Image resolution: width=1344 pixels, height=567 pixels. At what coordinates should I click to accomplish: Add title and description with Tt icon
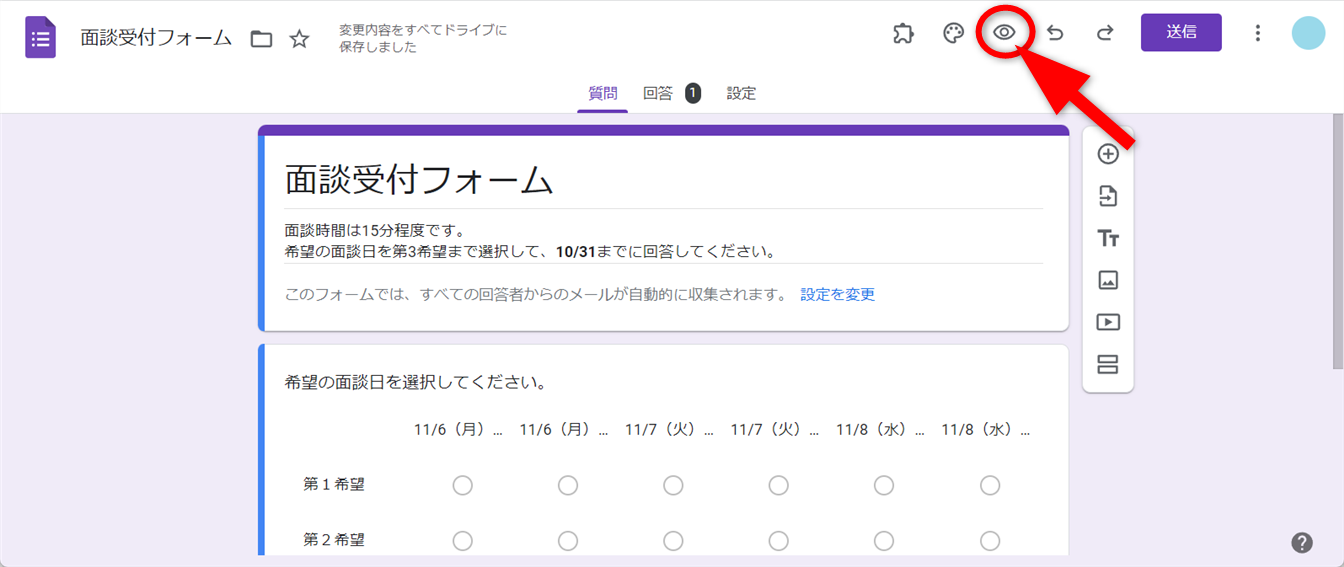(x=1108, y=238)
